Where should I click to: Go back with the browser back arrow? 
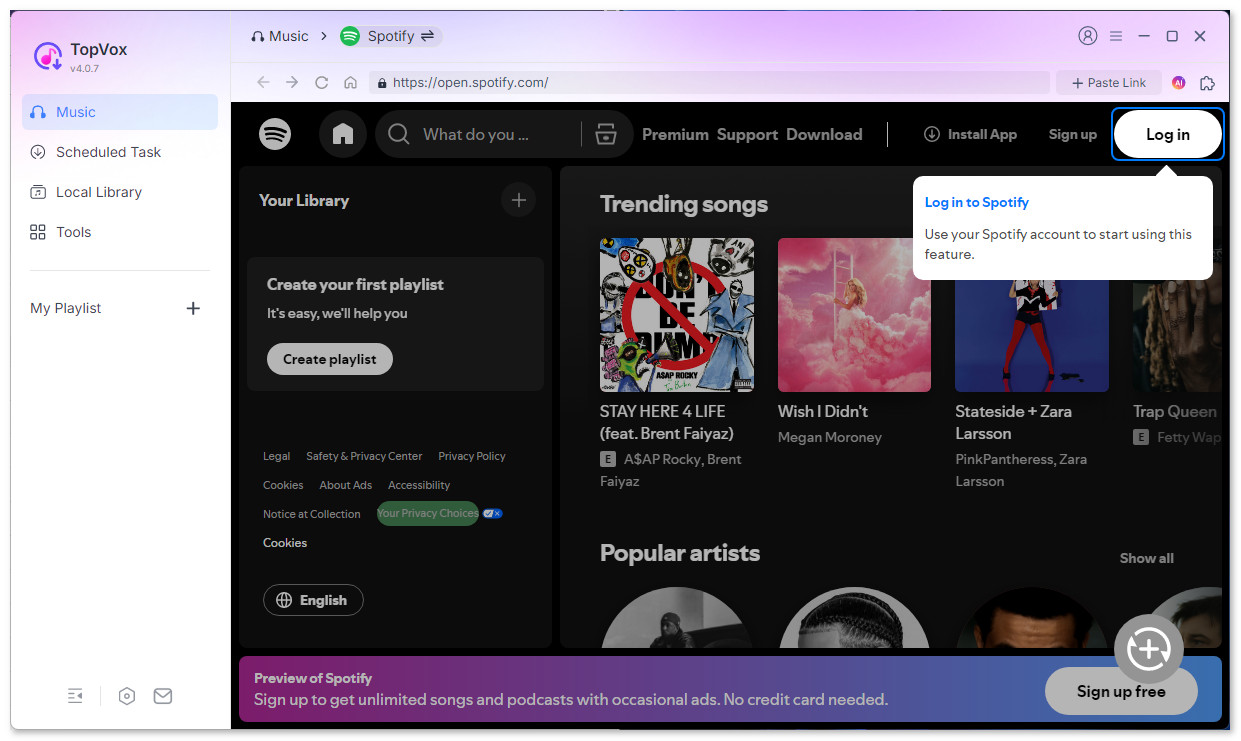pos(263,83)
